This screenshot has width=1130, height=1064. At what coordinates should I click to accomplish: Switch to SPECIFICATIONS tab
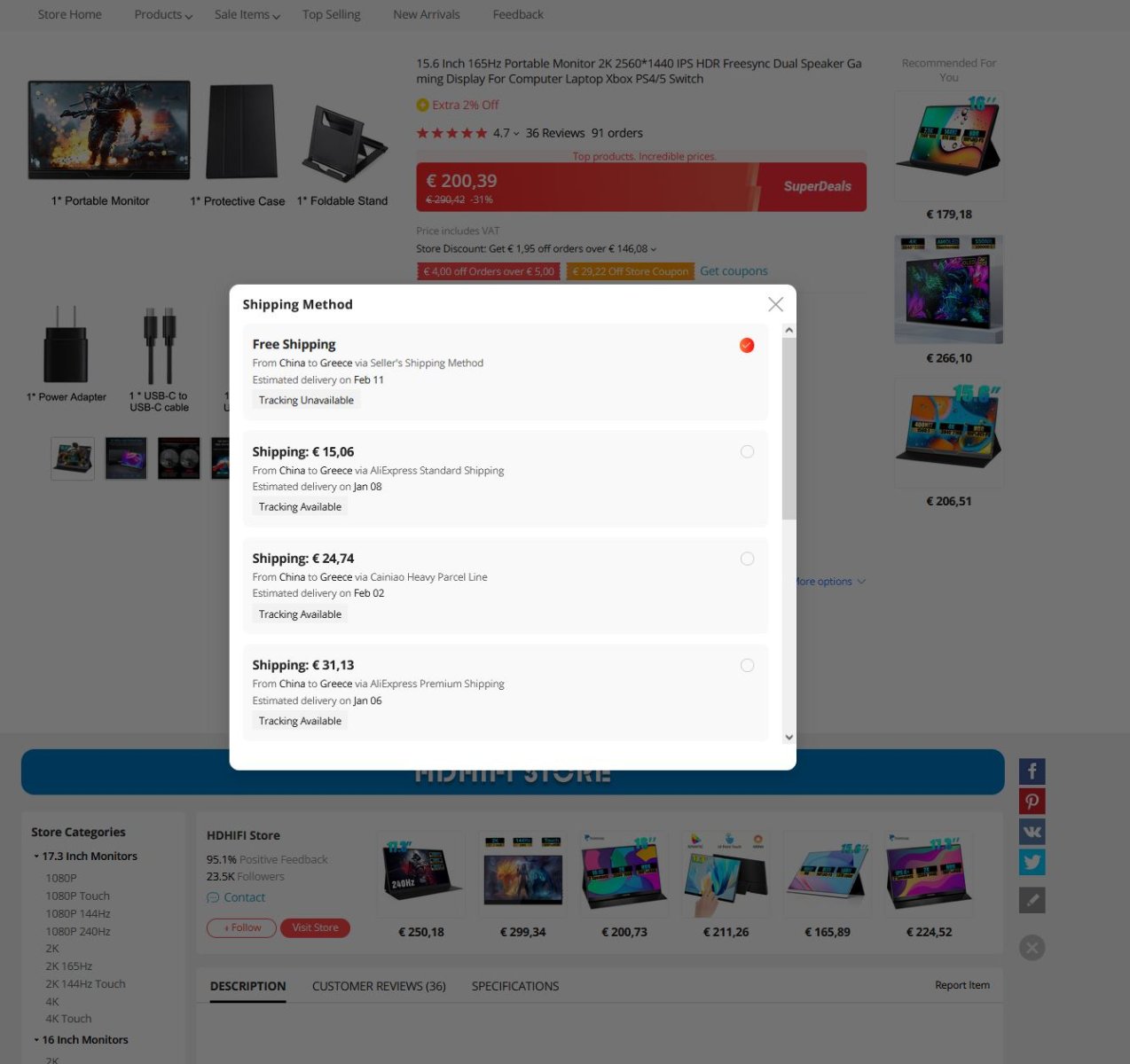pyautogui.click(x=515, y=986)
